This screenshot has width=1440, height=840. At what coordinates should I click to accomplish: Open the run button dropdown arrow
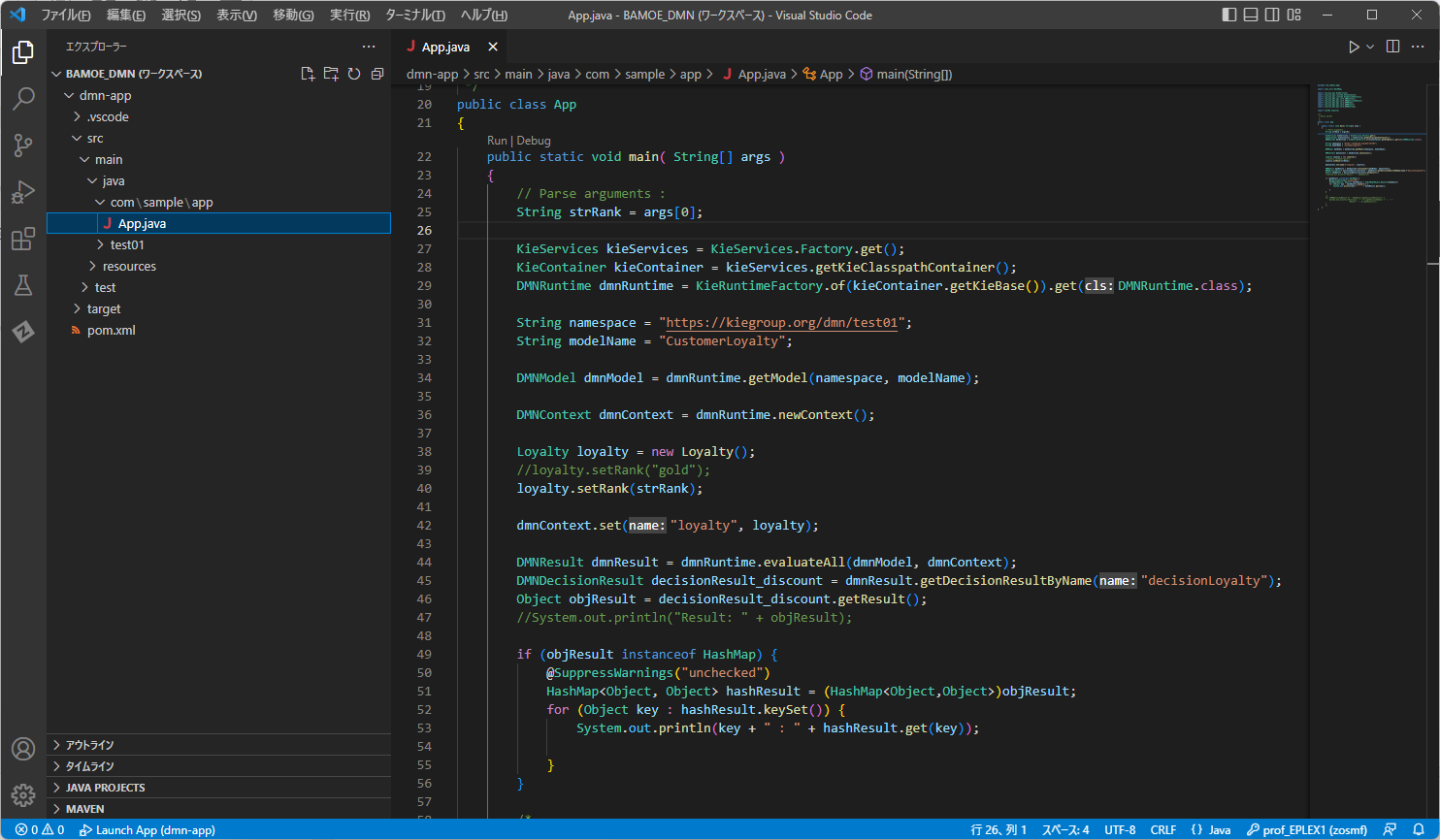[1370, 47]
